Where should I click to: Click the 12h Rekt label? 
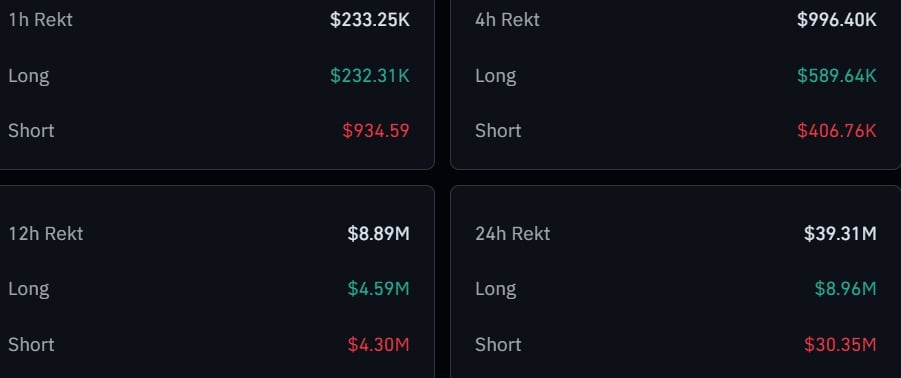pos(45,234)
